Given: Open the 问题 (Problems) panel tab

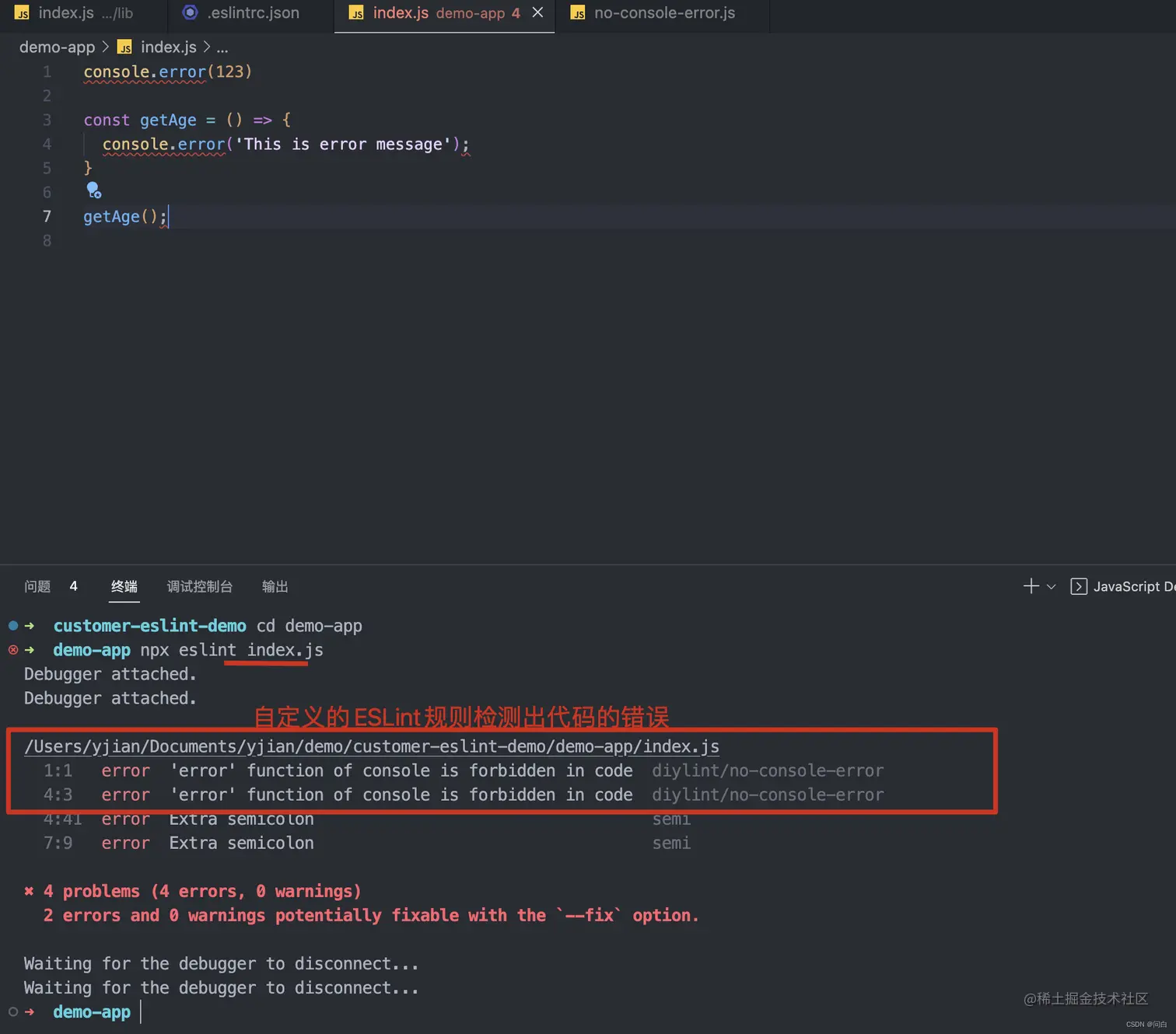Looking at the screenshot, I should tap(37, 586).
